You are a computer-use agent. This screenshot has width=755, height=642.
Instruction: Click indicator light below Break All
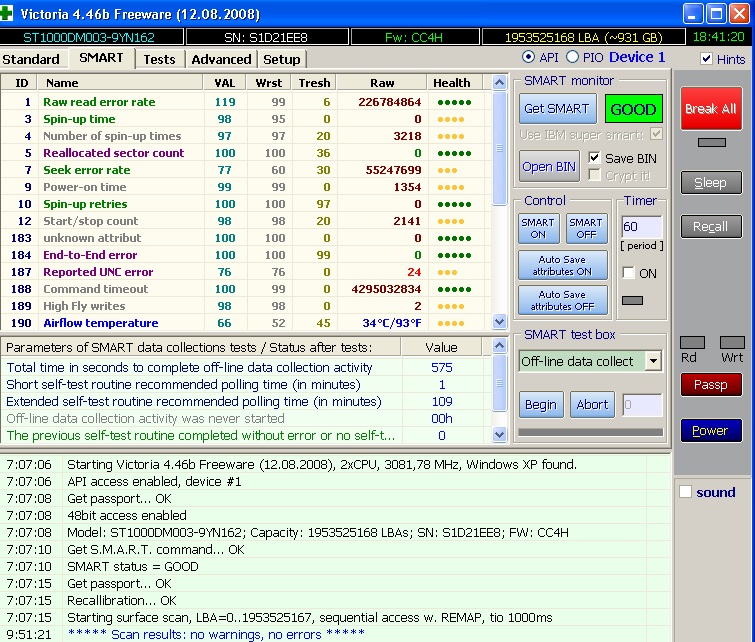point(711,142)
